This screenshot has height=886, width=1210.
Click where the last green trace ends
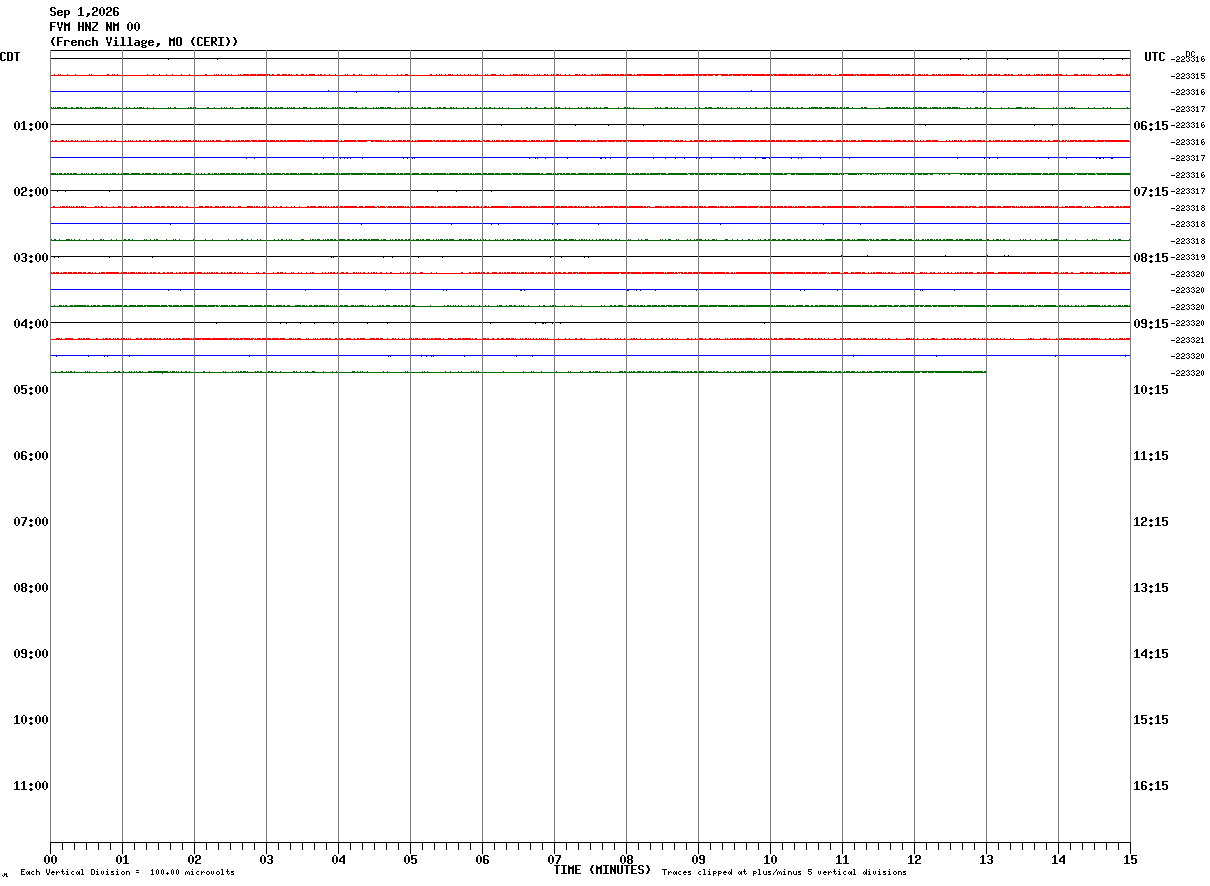985,372
